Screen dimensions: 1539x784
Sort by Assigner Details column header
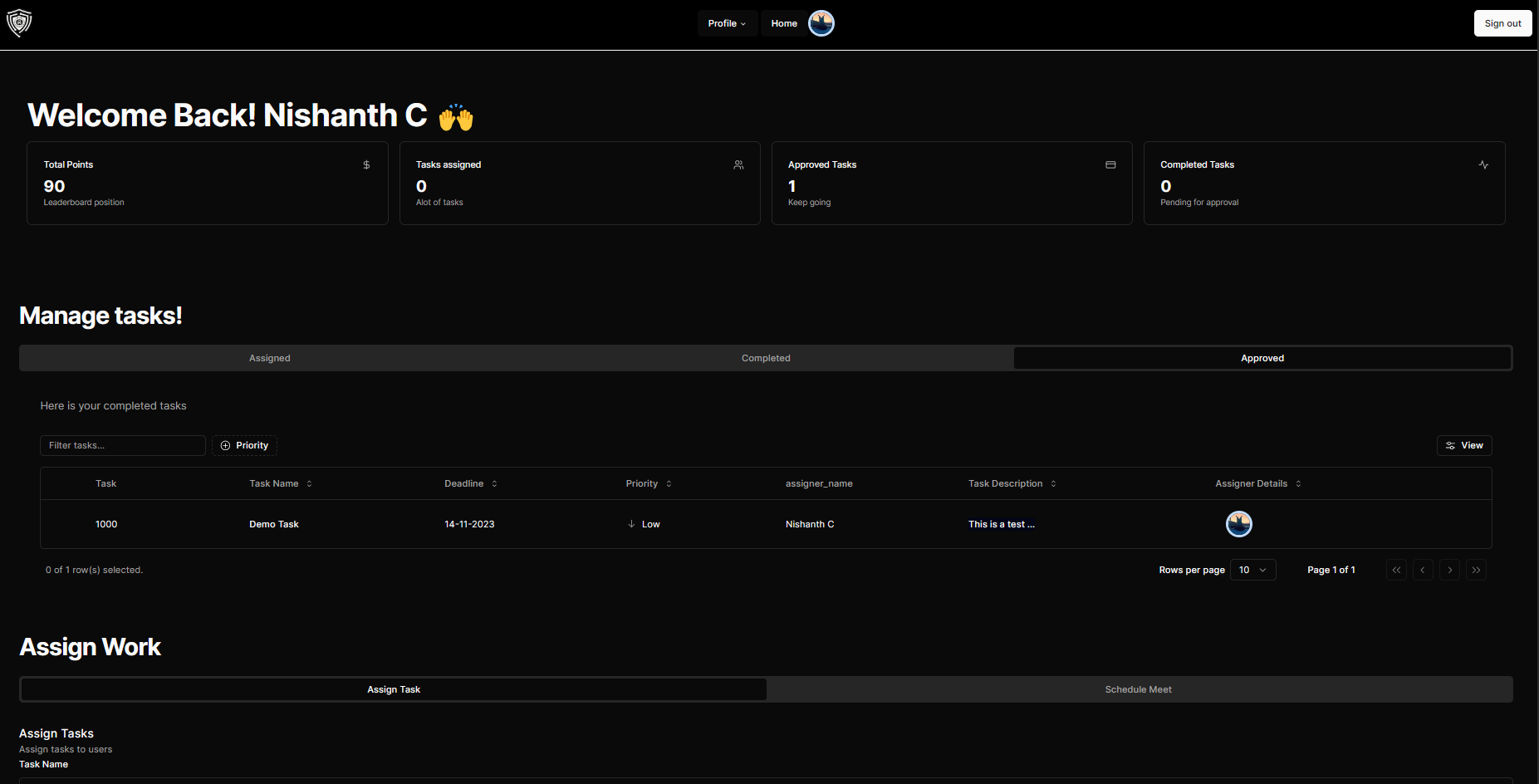click(1258, 483)
